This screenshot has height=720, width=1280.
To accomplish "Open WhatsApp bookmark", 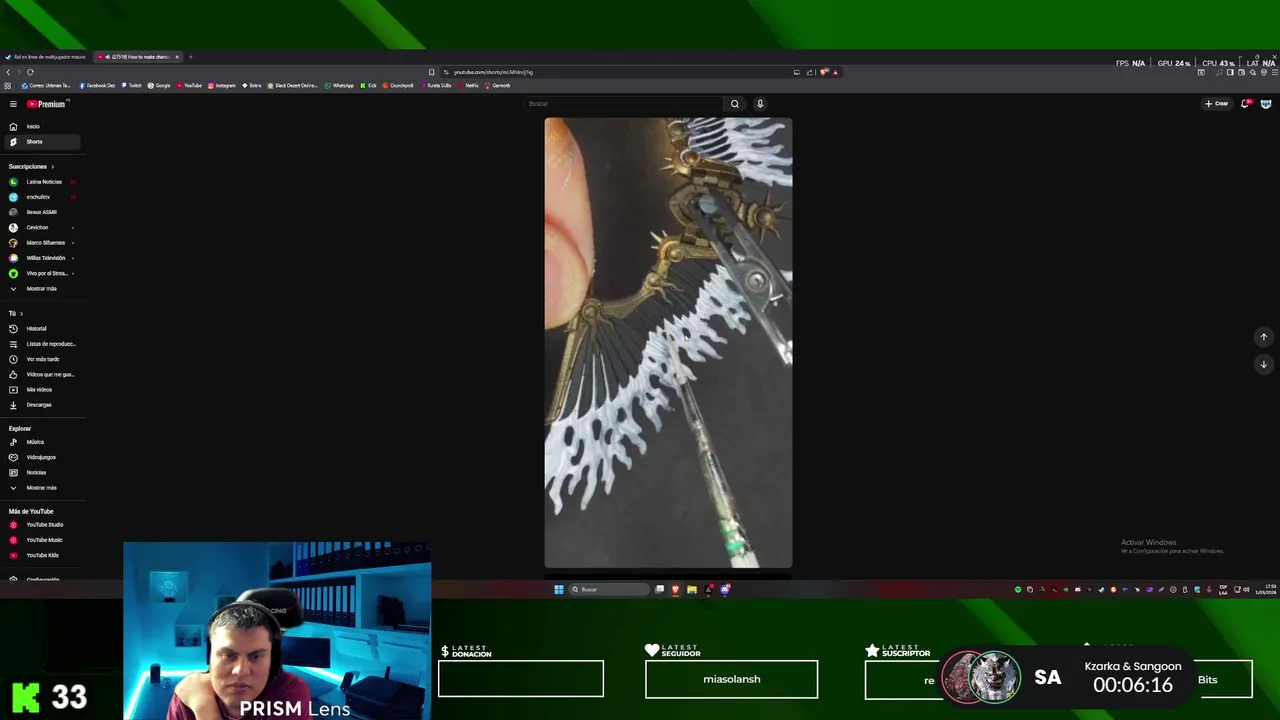I will [x=340, y=86].
